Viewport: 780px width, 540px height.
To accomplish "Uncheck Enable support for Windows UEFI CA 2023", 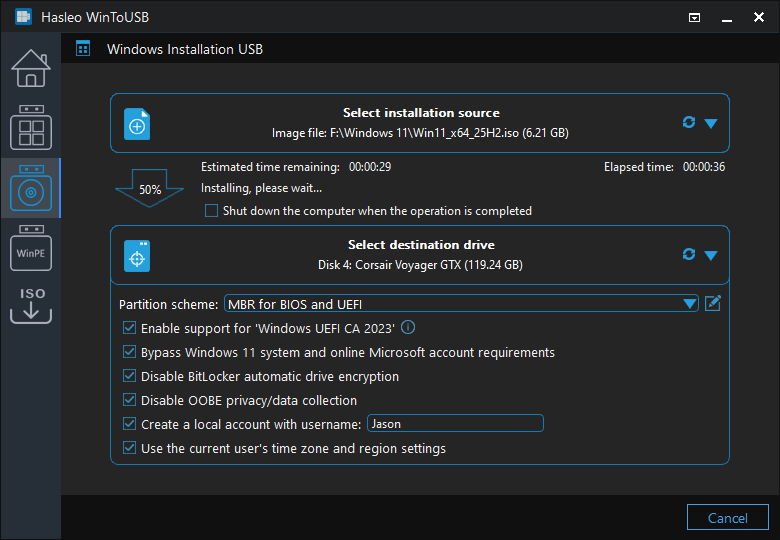I will point(129,328).
